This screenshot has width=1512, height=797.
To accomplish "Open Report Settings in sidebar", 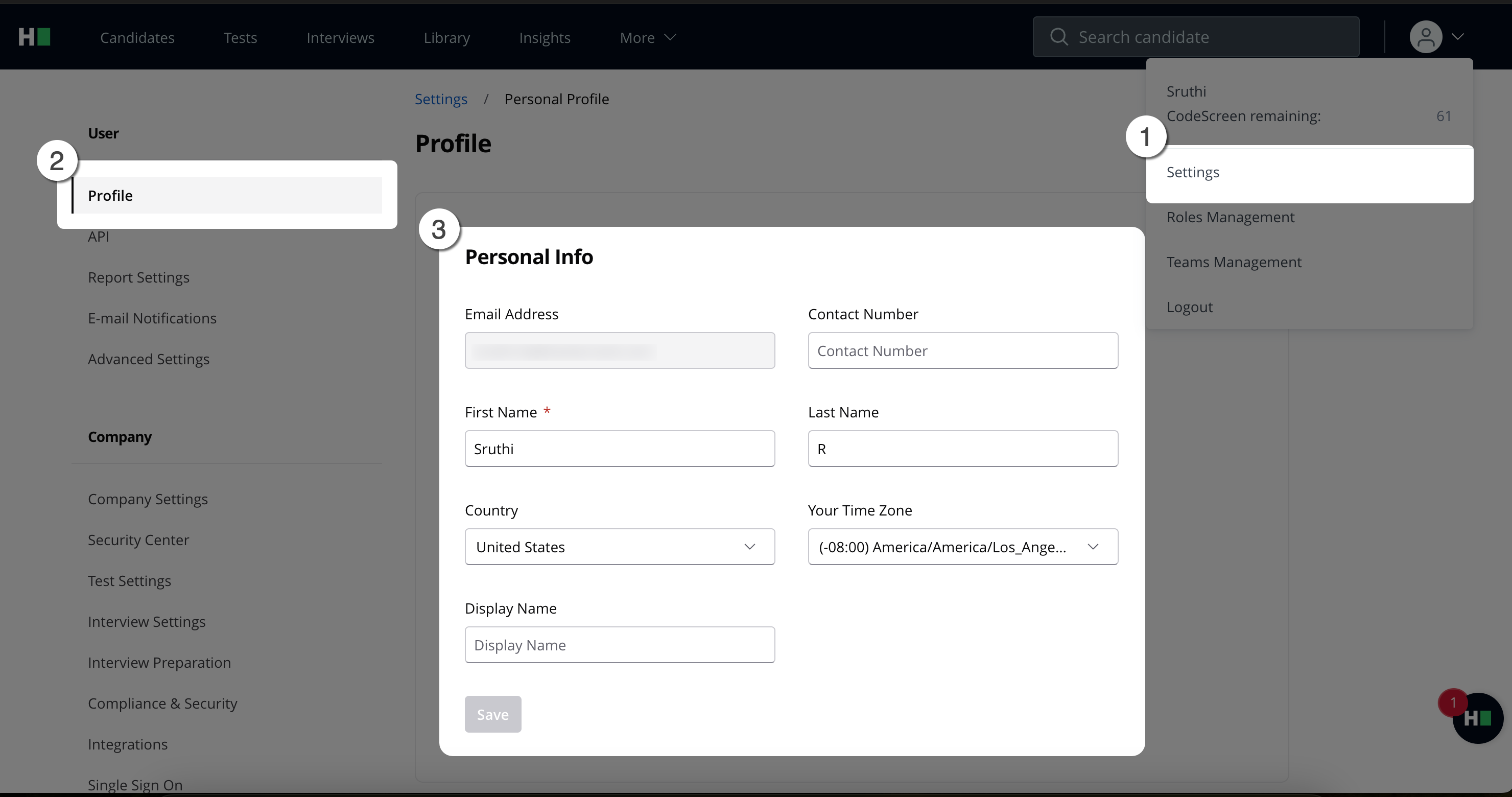I will (x=138, y=277).
